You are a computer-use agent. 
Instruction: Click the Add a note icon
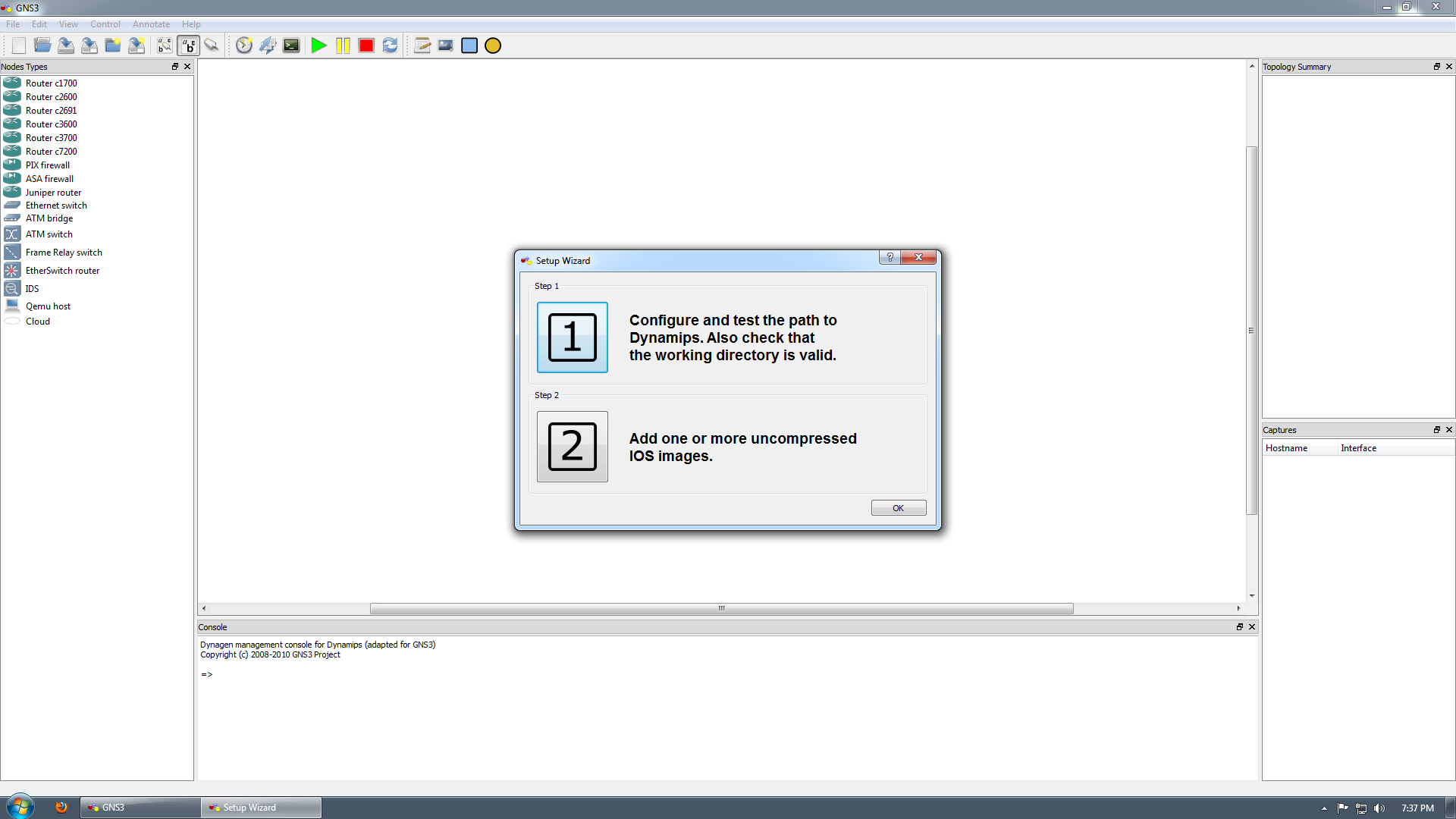click(422, 45)
